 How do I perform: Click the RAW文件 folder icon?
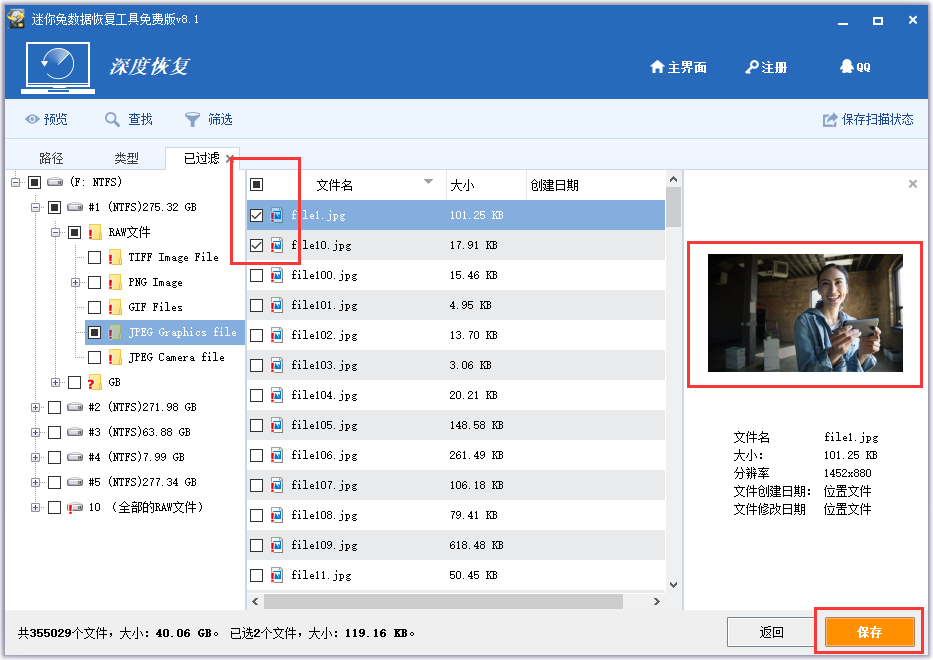click(x=95, y=232)
